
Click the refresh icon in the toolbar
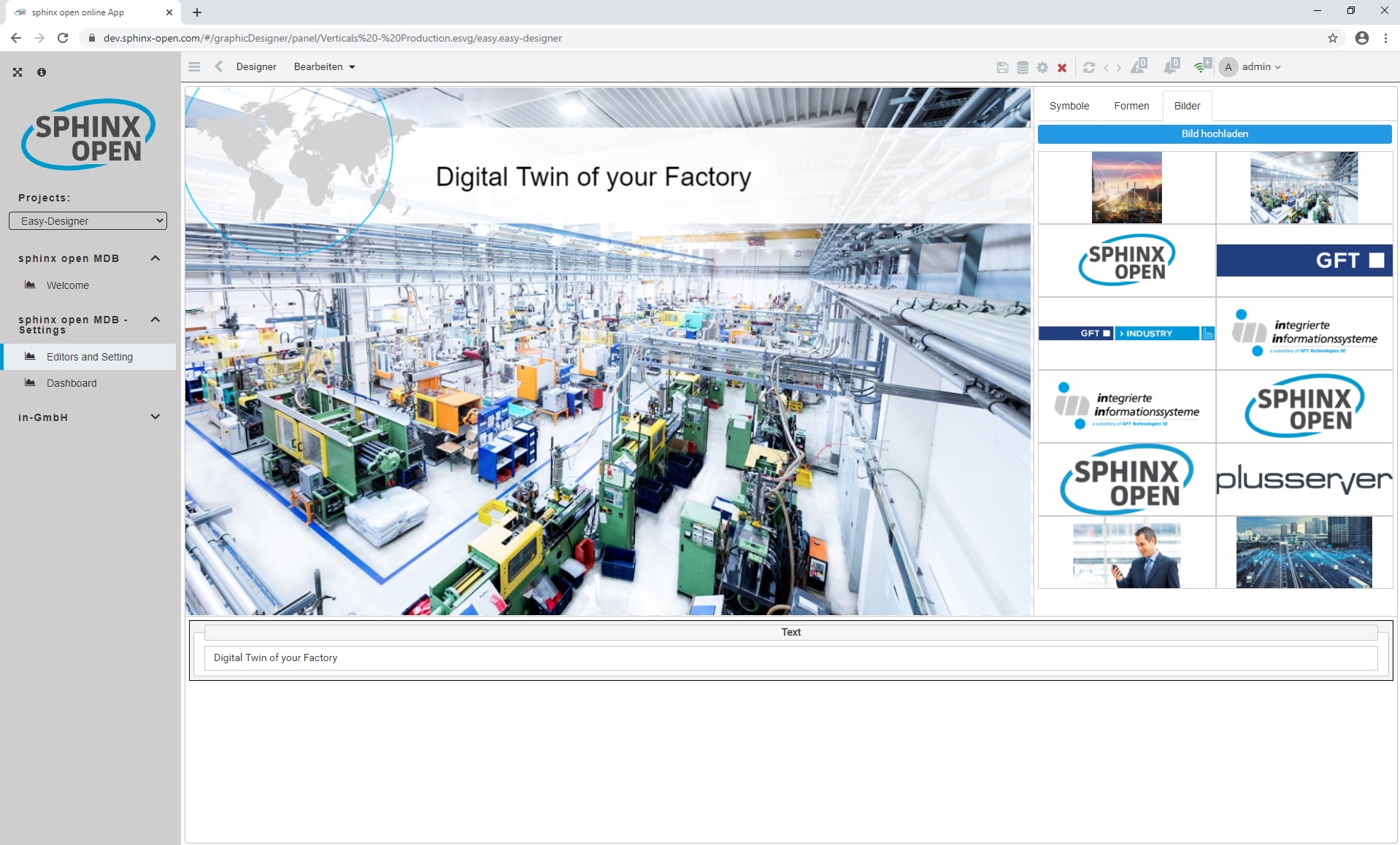[1088, 67]
